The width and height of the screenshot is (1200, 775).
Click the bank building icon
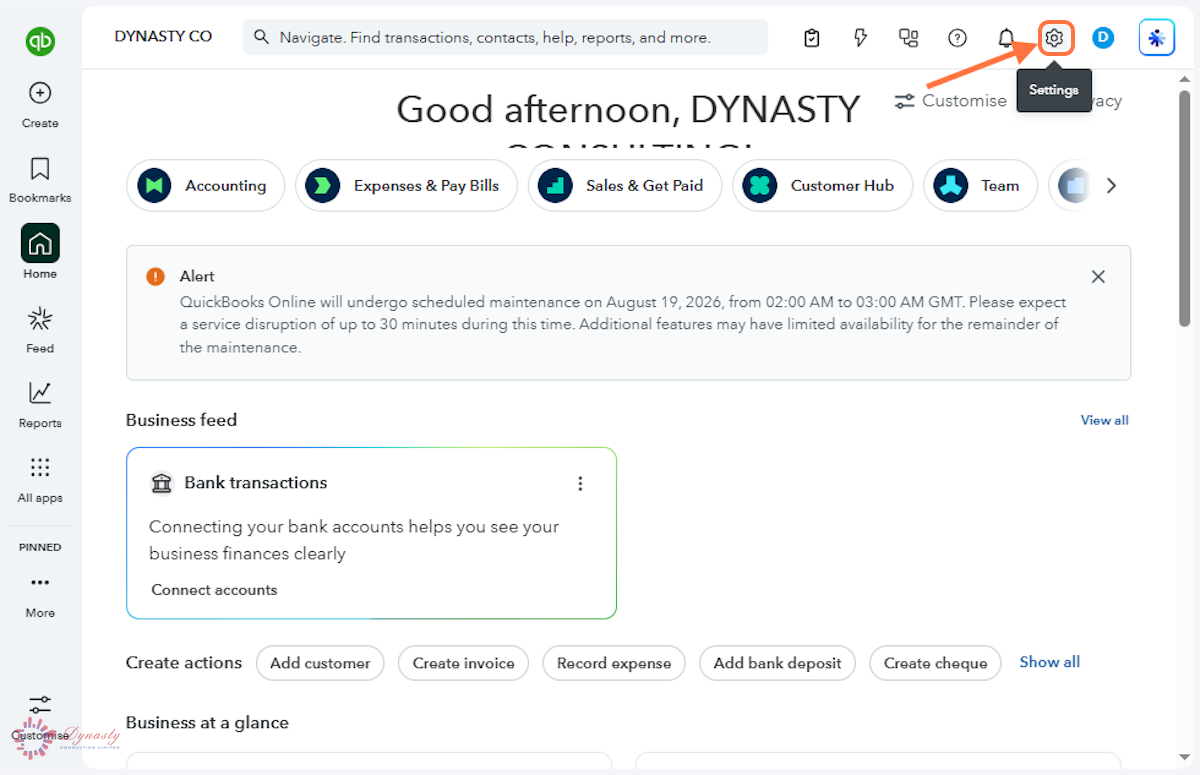(x=161, y=484)
